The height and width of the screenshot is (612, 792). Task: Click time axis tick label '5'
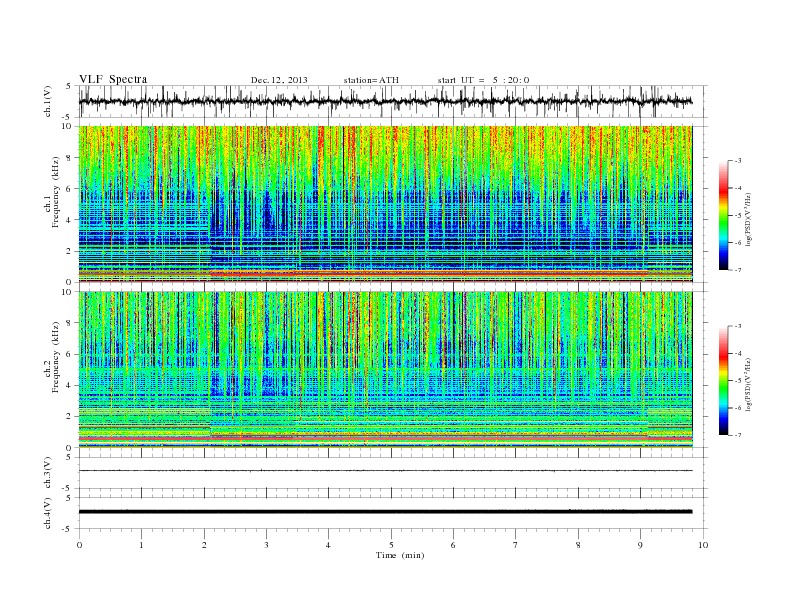click(391, 545)
